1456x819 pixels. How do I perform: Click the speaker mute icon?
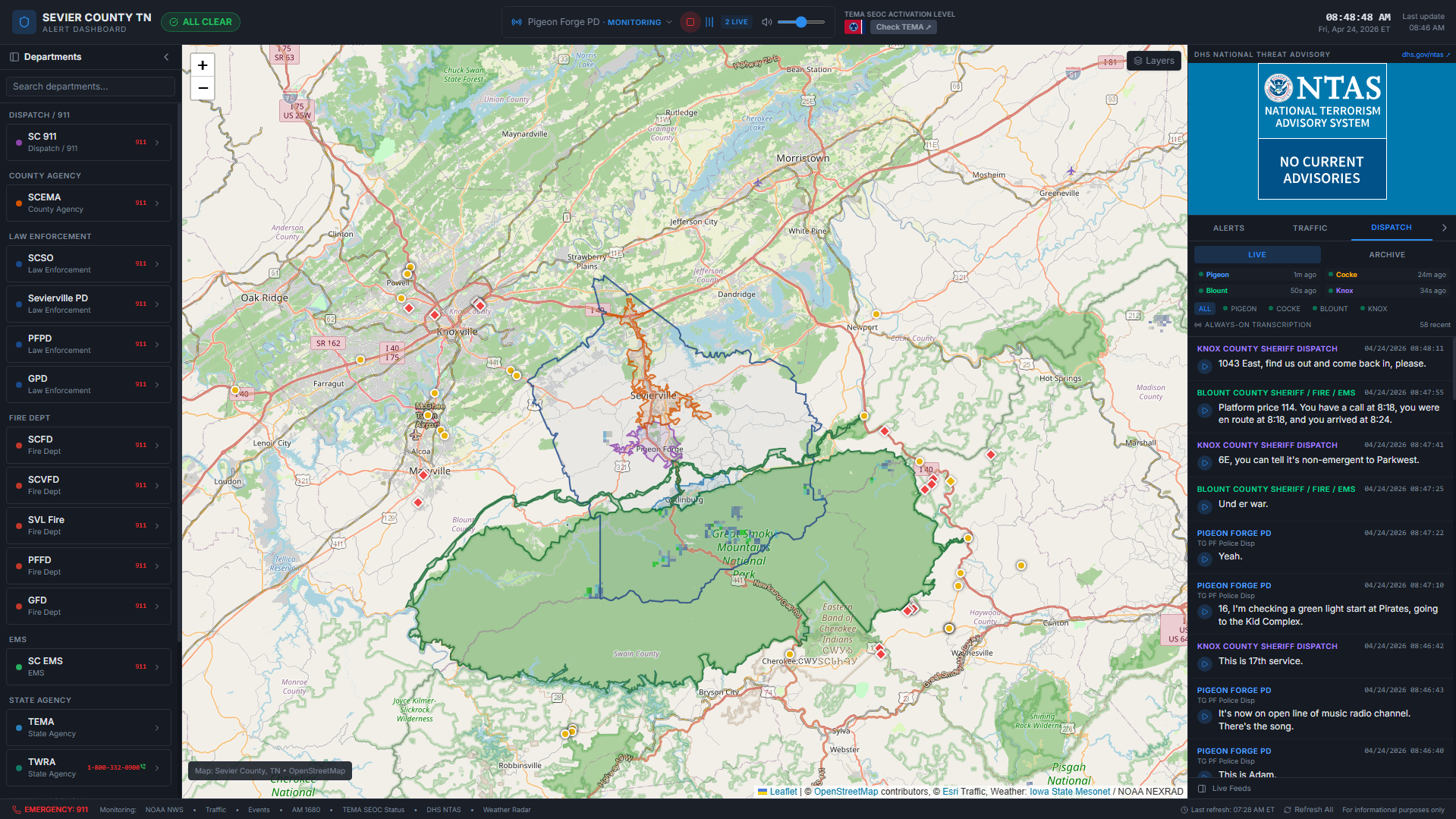(x=767, y=22)
